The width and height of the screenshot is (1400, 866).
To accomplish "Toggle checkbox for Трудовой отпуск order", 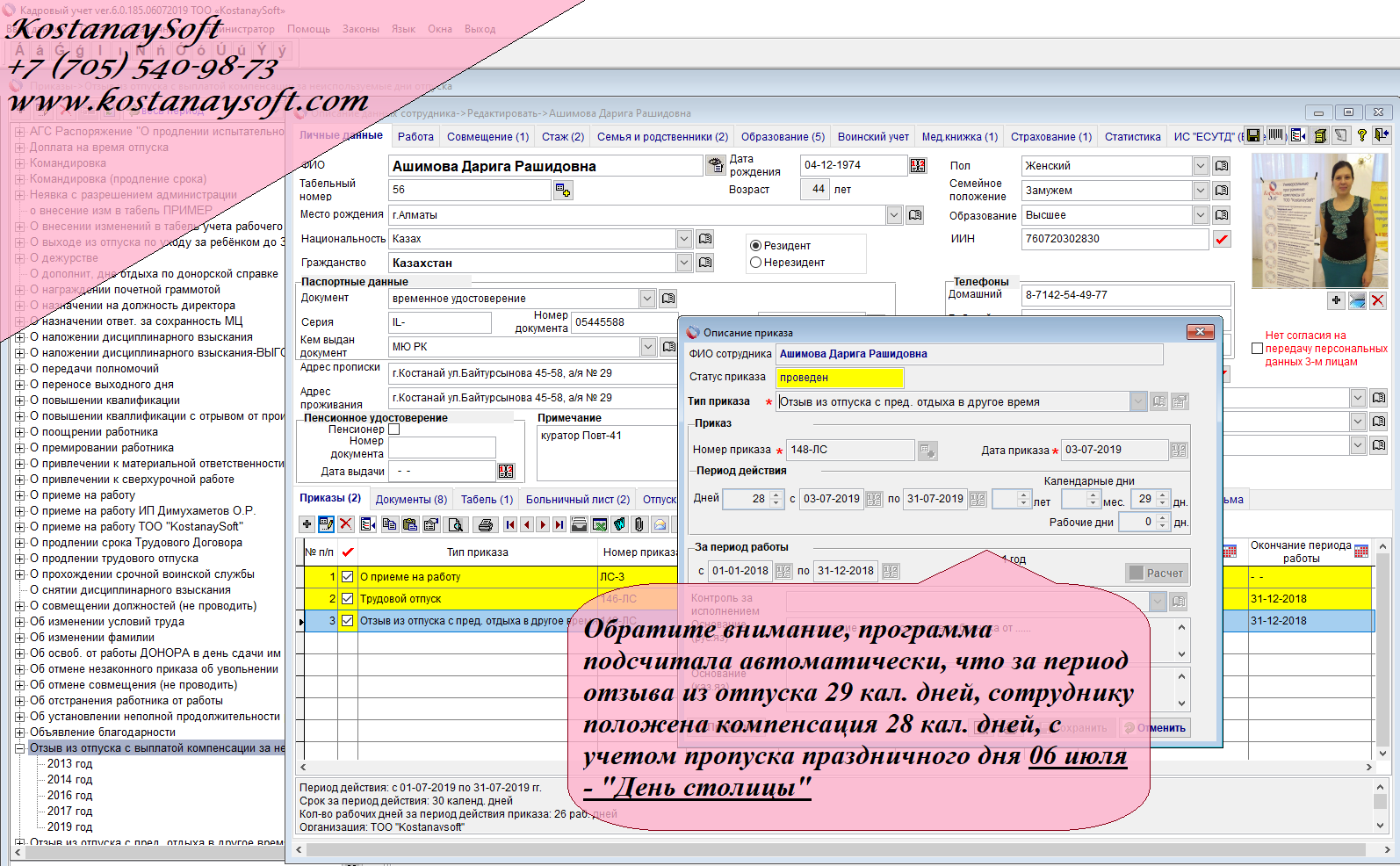I will click(348, 598).
